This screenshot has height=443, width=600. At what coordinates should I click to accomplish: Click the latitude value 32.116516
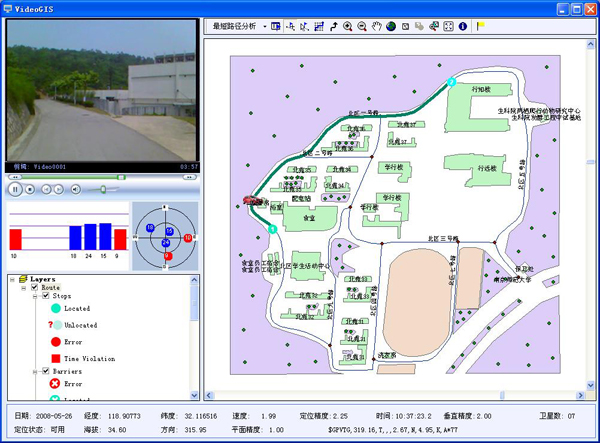201,416
